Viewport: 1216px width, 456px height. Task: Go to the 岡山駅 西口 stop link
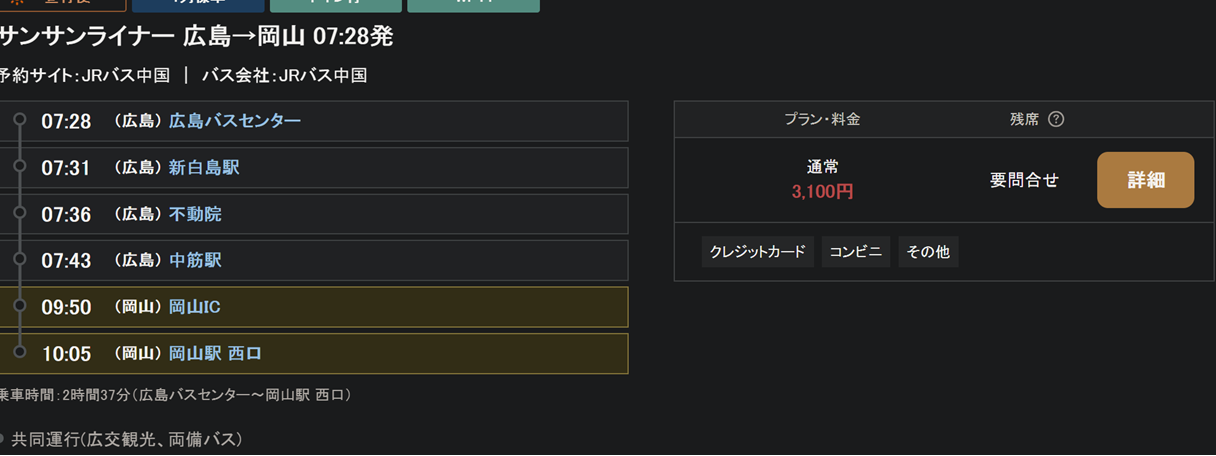215,353
